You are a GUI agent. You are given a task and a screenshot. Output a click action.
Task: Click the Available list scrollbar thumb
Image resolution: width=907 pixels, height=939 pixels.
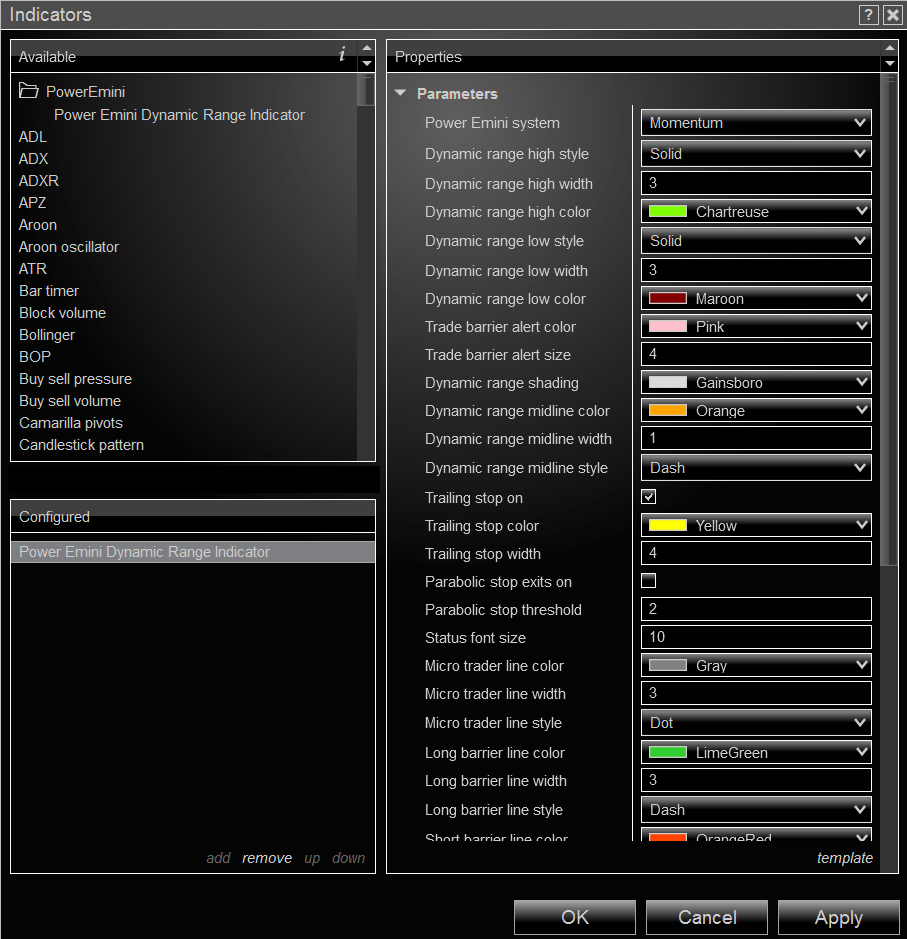[366, 90]
